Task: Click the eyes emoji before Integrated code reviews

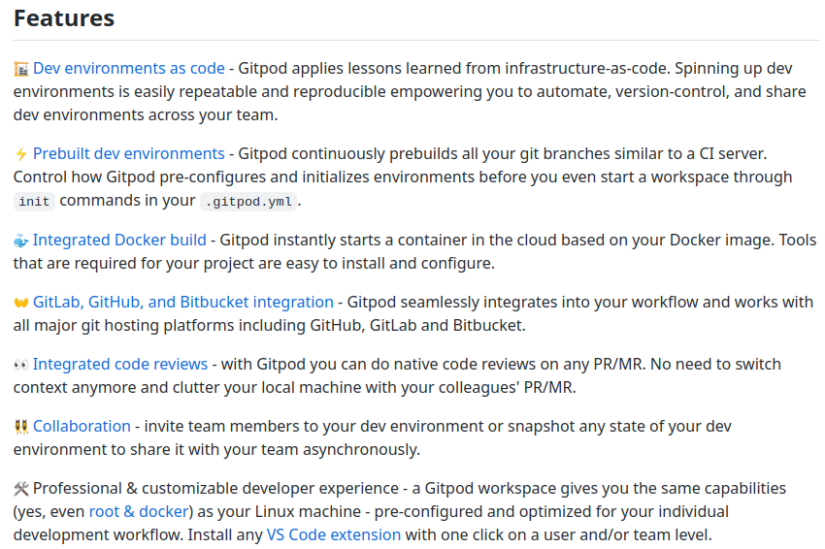Action: pyautogui.click(x=21, y=365)
